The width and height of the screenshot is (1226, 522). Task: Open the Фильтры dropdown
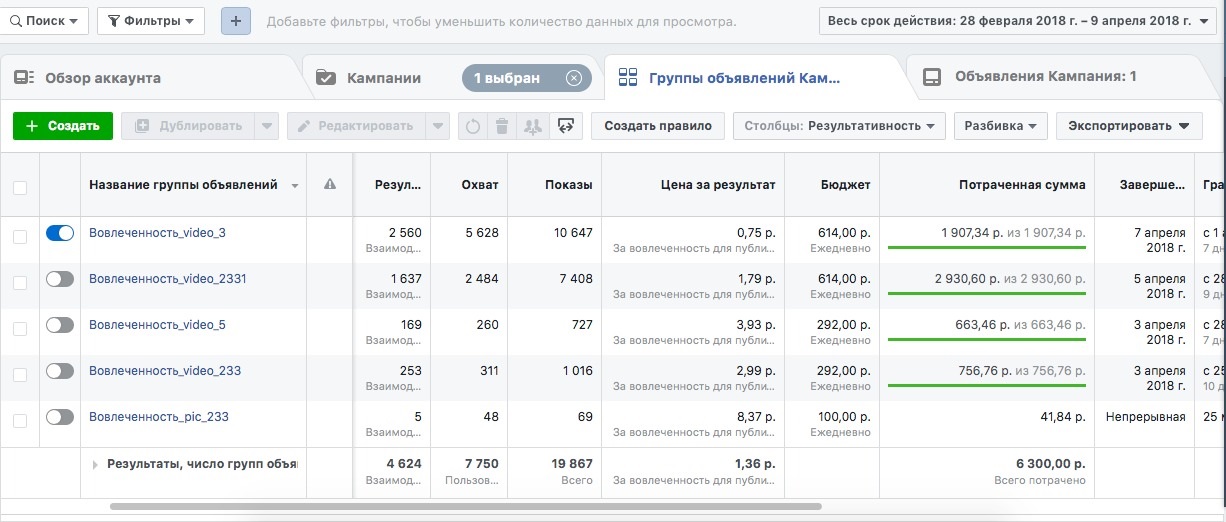point(151,21)
